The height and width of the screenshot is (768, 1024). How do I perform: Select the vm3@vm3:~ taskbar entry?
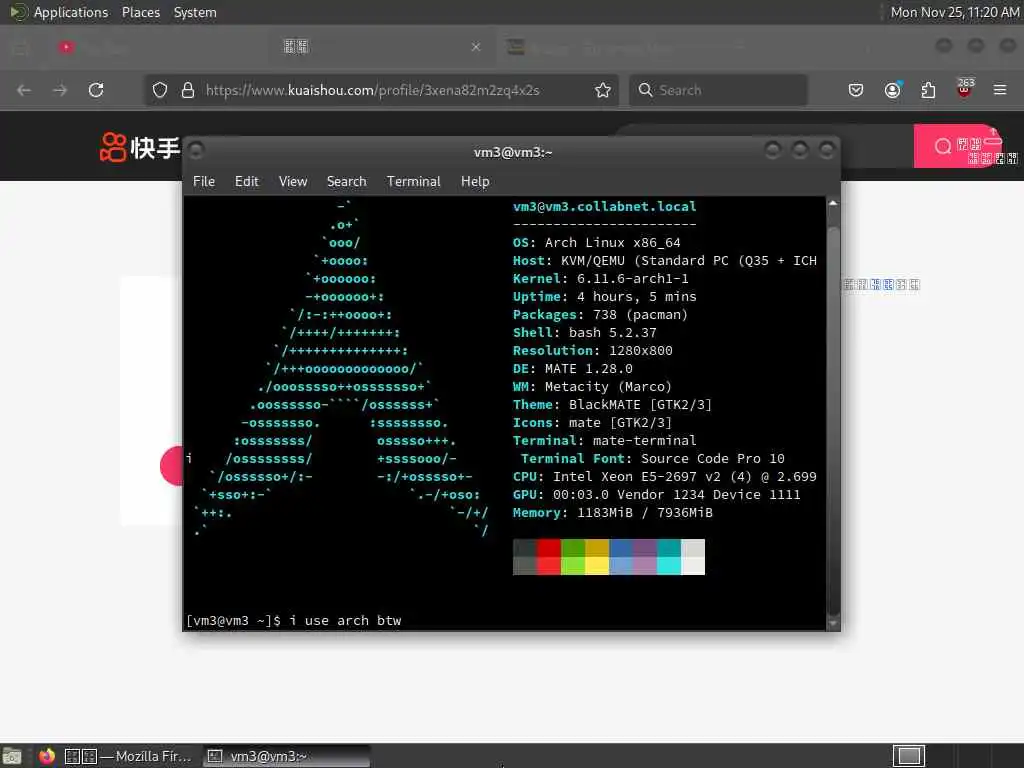[286, 756]
